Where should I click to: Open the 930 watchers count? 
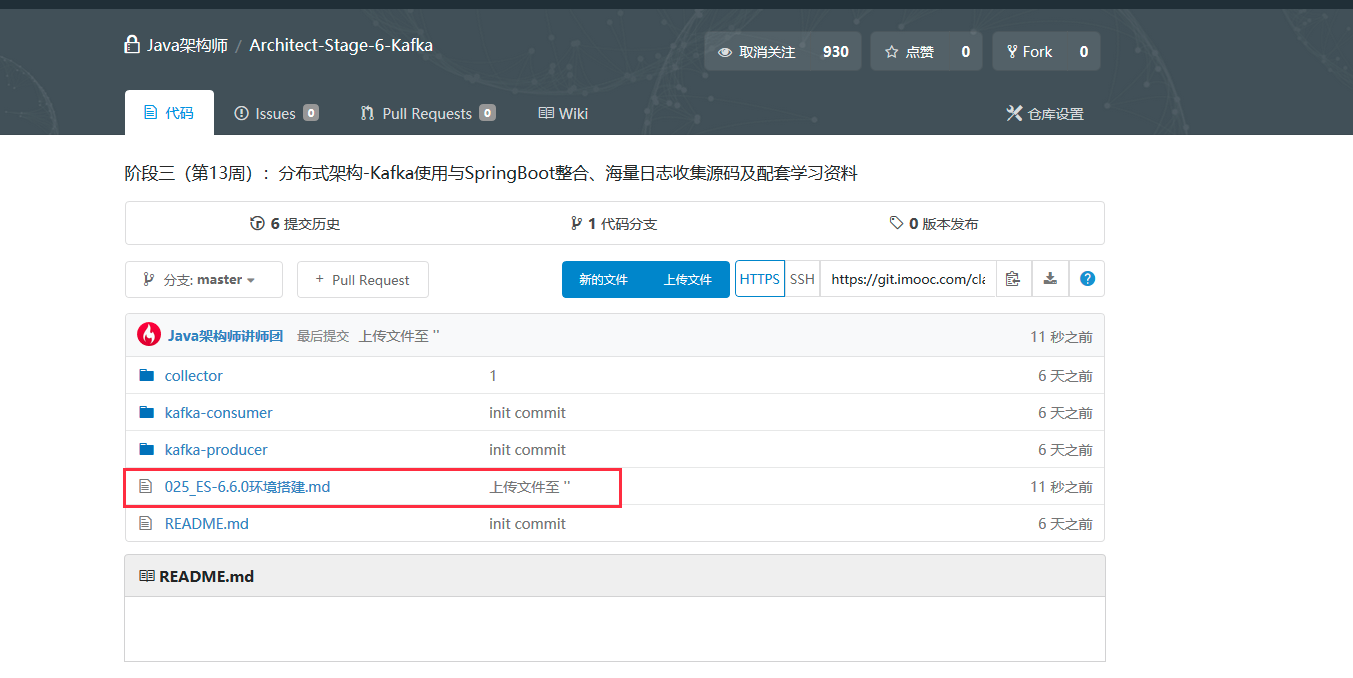click(835, 51)
